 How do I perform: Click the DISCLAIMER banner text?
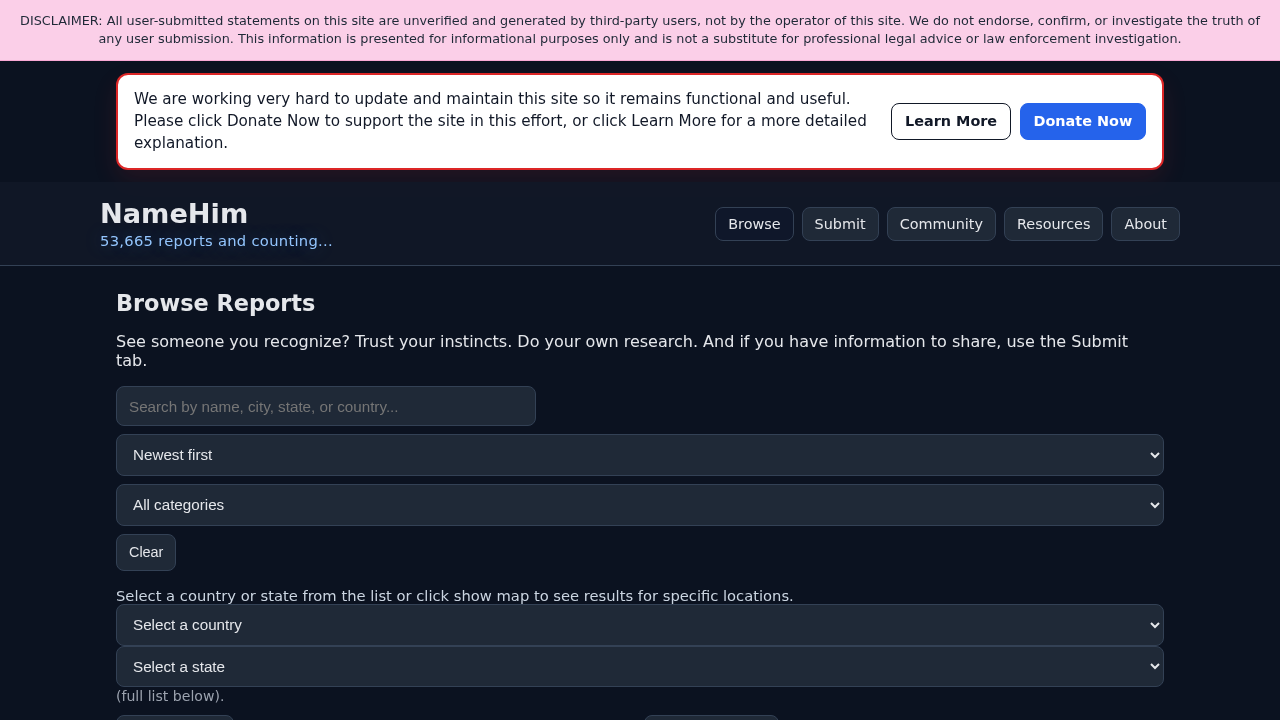tap(640, 30)
